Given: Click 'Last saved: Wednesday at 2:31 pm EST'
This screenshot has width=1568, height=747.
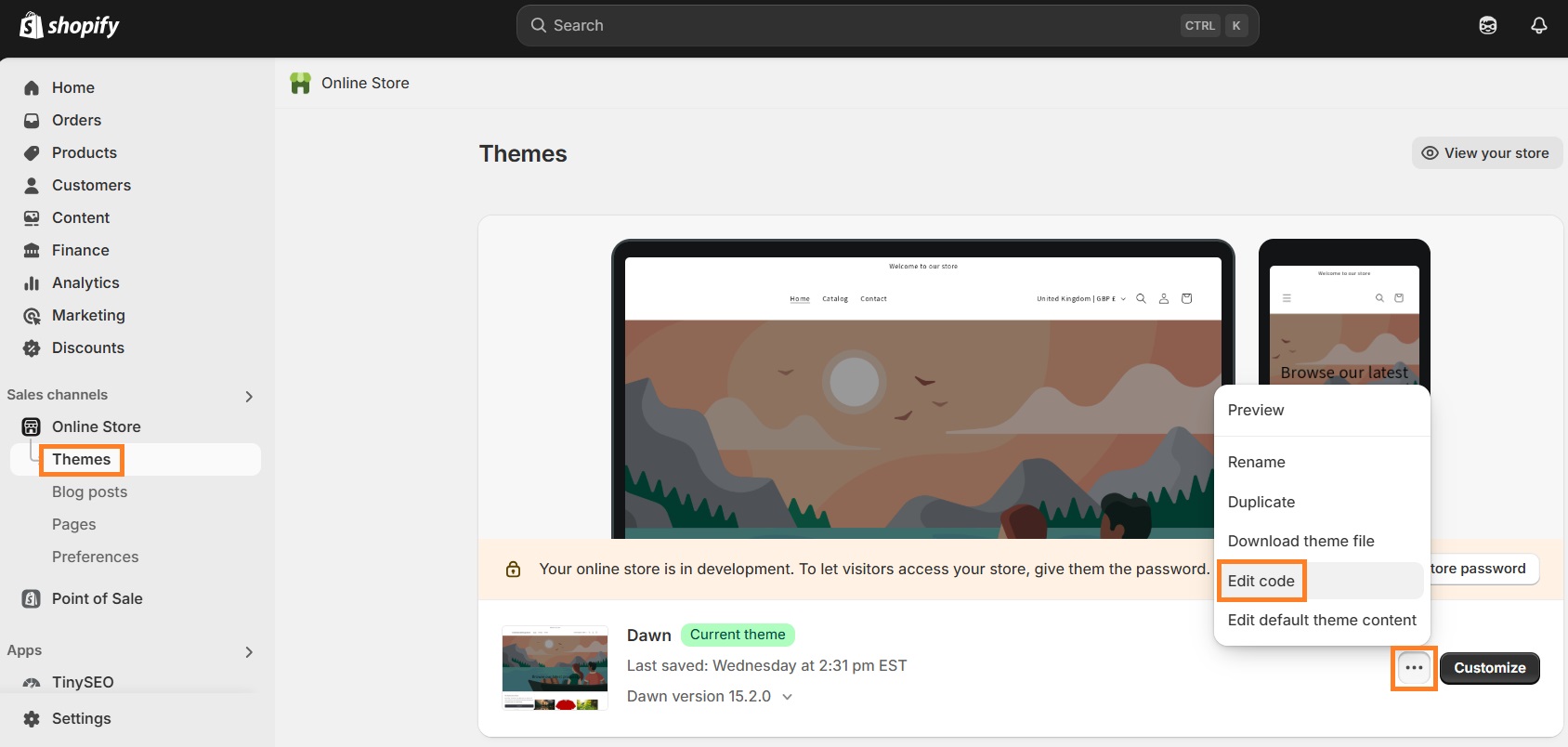Looking at the screenshot, I should click(x=766, y=665).
